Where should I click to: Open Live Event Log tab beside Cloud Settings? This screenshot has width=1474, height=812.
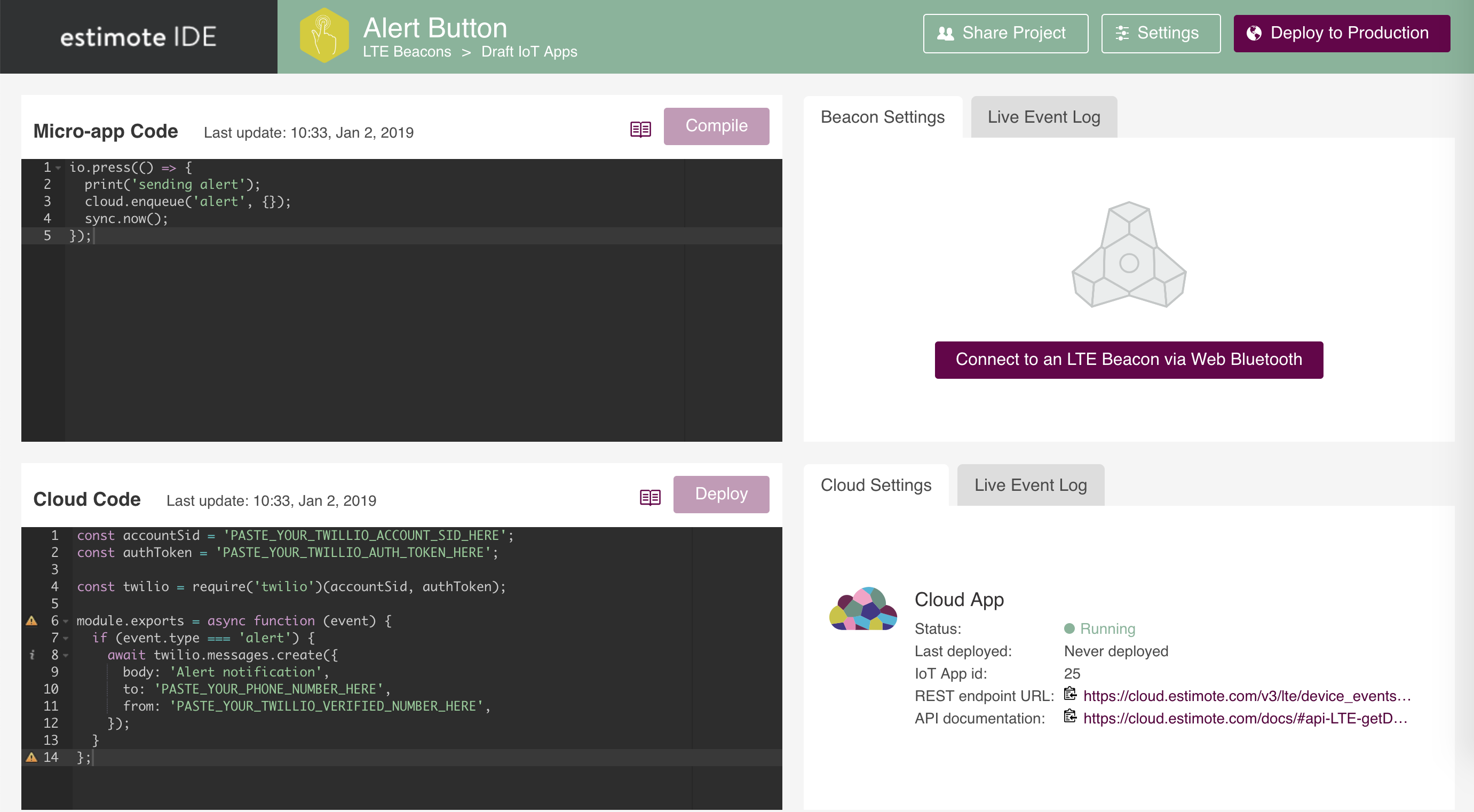pyautogui.click(x=1030, y=485)
